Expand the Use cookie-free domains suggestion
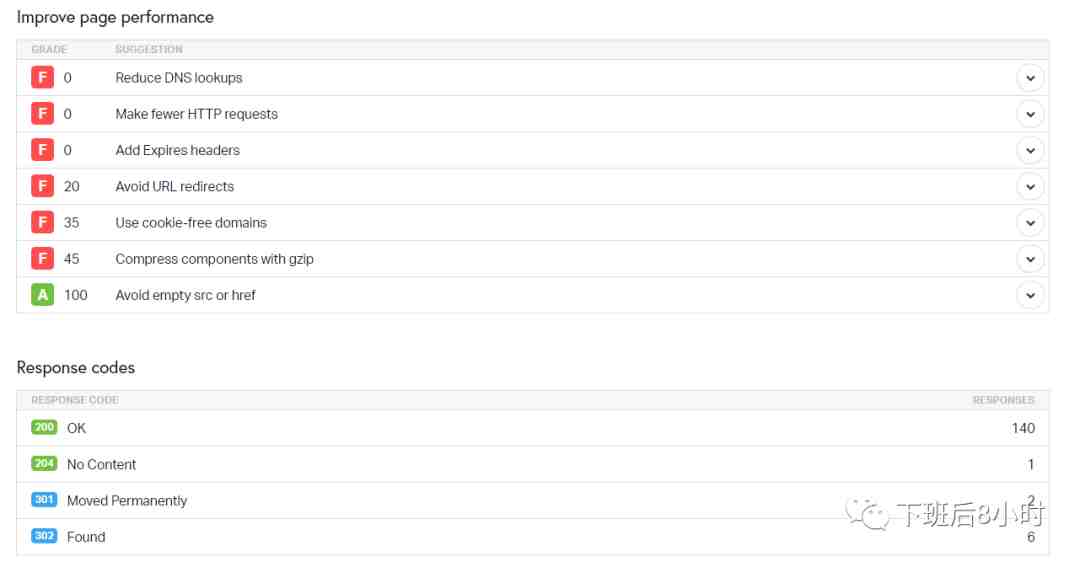1080x562 pixels. tap(1030, 222)
